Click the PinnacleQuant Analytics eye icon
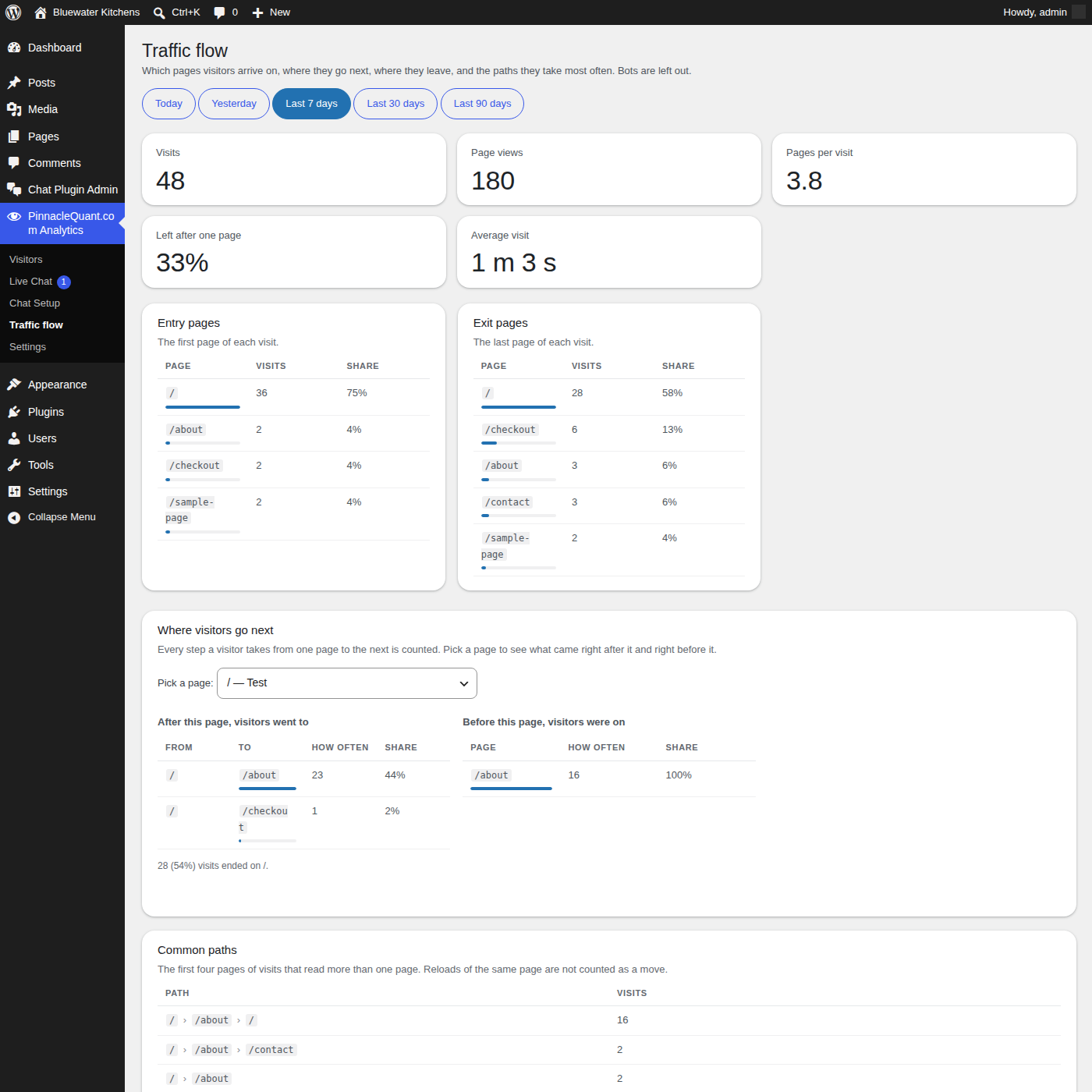The width and height of the screenshot is (1092, 1092). [14, 216]
